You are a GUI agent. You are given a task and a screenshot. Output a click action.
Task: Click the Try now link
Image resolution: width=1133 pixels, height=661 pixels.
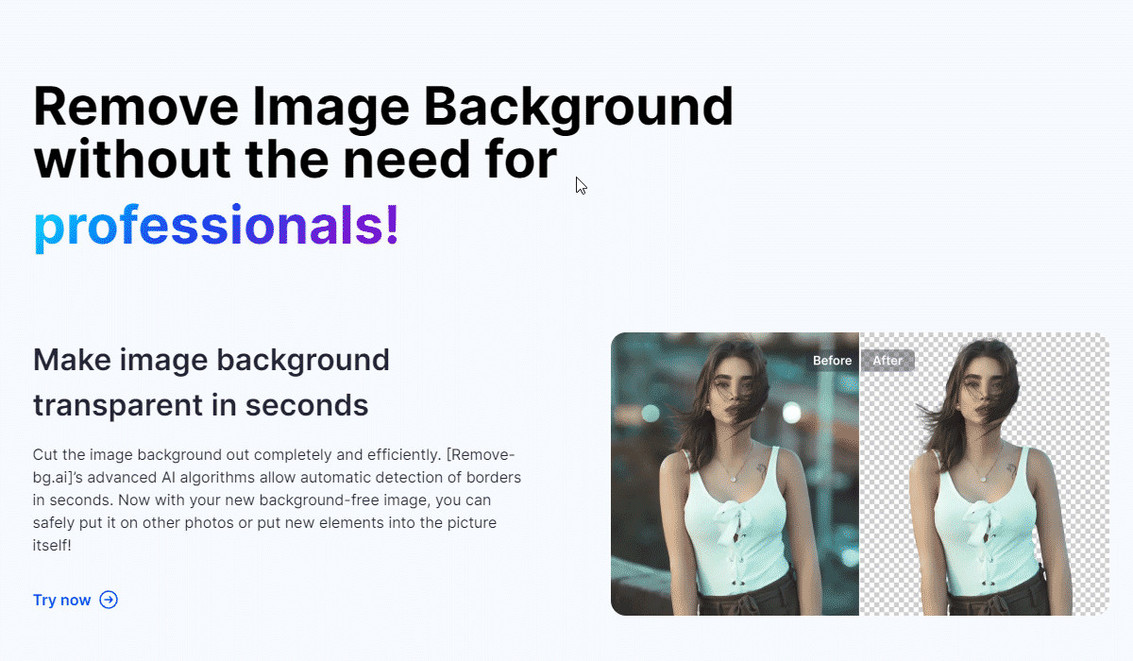click(62, 600)
